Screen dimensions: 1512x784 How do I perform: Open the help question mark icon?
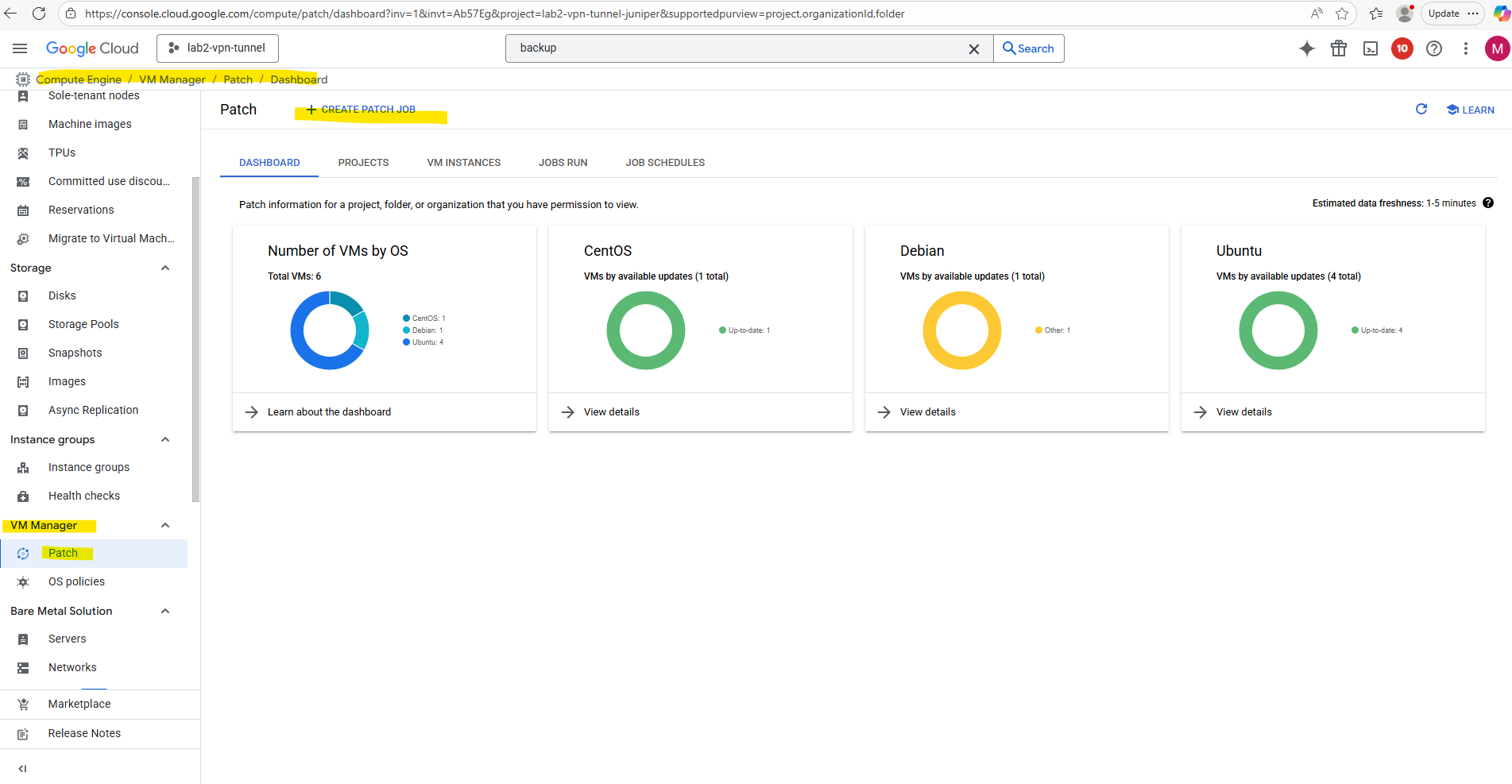[1434, 48]
